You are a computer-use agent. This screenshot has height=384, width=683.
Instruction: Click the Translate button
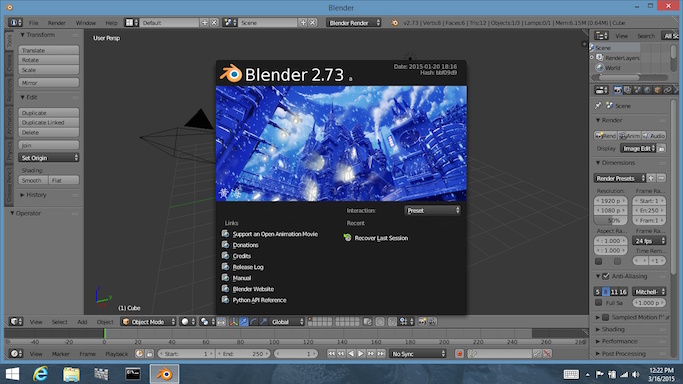[x=49, y=50]
